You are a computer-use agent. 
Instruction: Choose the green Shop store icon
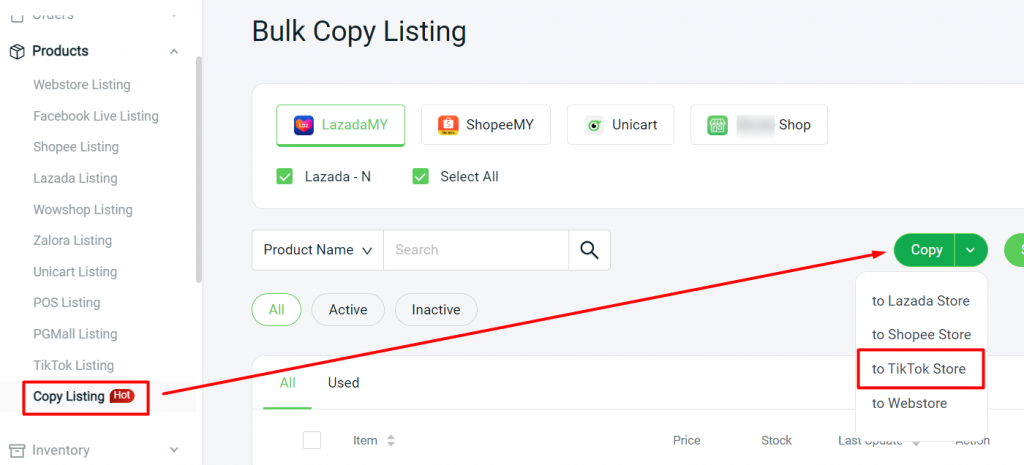717,125
